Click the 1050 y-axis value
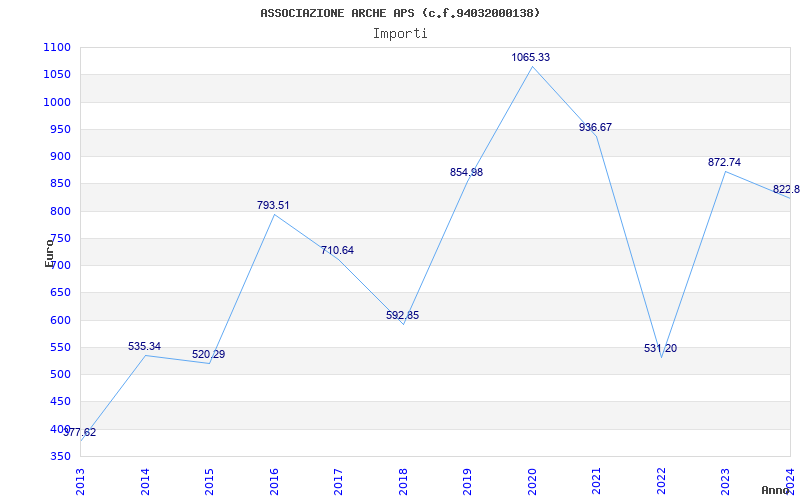This screenshot has height=500, width=800. pyautogui.click(x=56, y=74)
